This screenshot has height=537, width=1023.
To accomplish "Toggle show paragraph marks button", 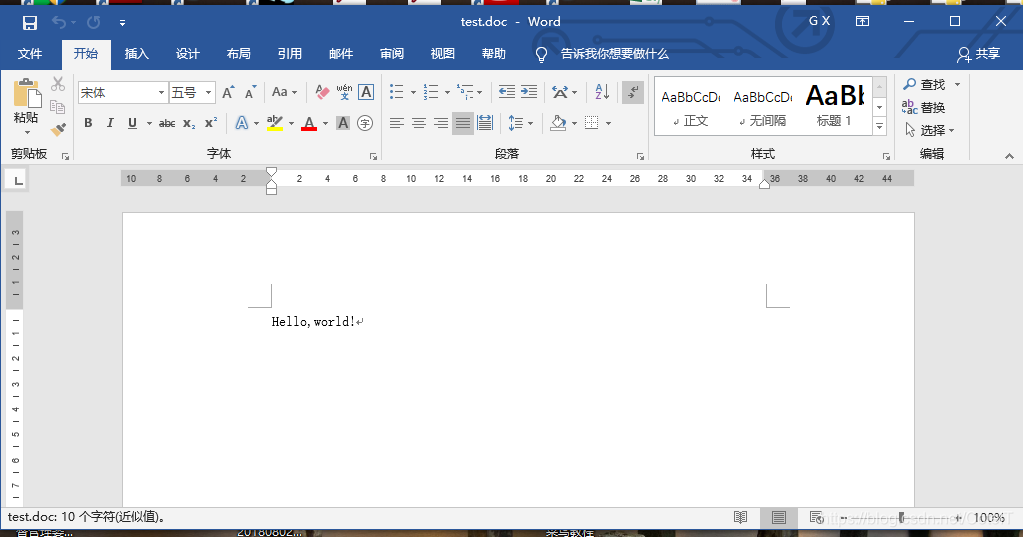I will click(633, 92).
